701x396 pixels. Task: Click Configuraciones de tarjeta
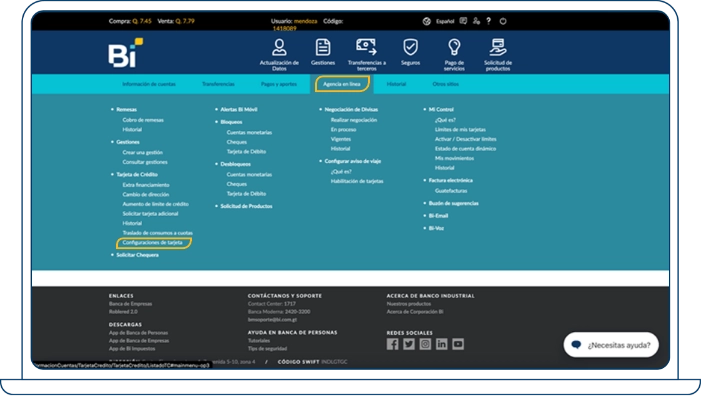coord(152,243)
